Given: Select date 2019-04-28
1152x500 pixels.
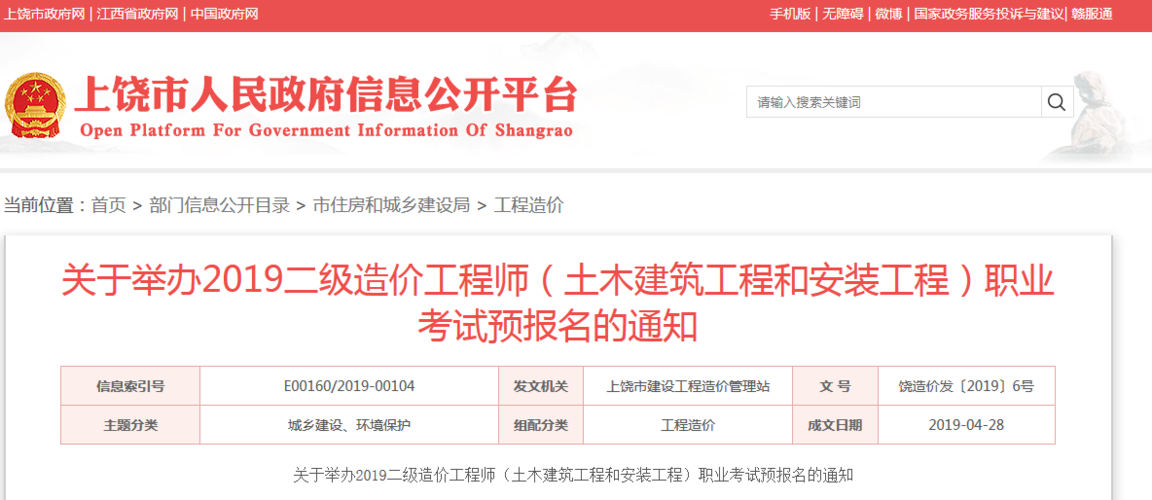Looking at the screenshot, I should pyautogui.click(x=966, y=425).
